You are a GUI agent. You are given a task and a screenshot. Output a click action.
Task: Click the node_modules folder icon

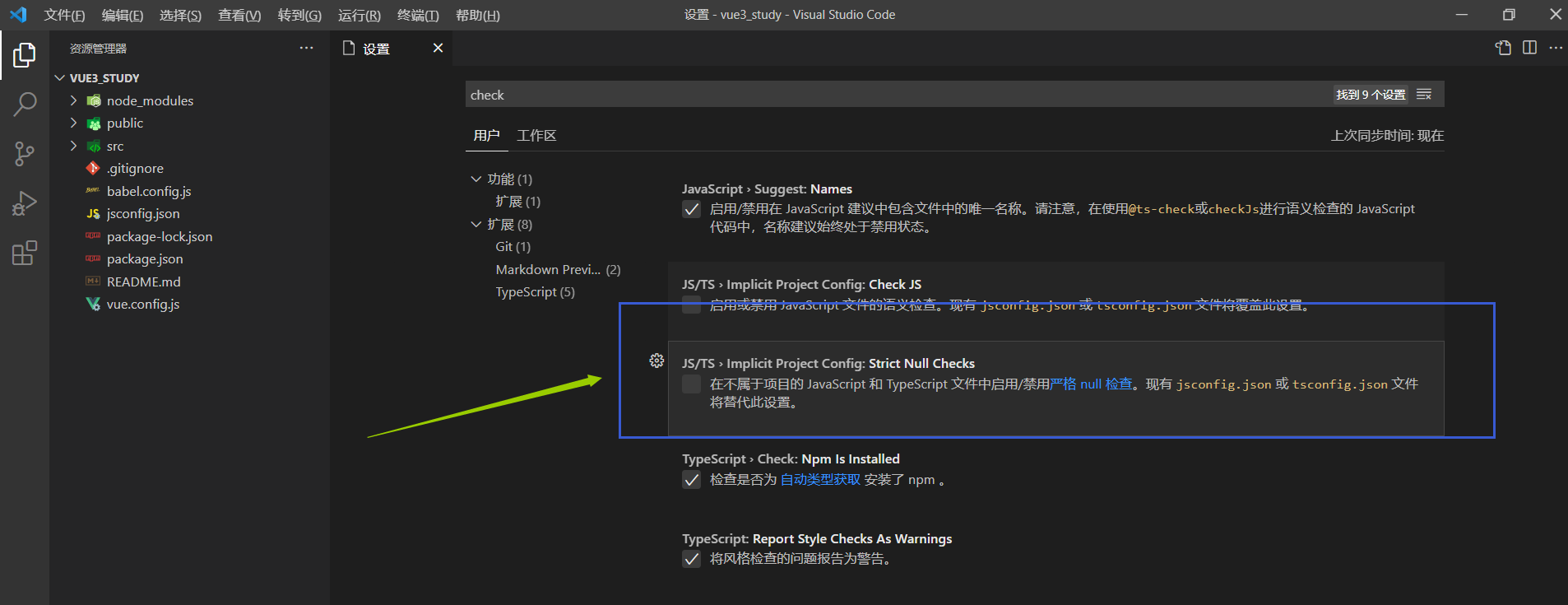tap(94, 100)
